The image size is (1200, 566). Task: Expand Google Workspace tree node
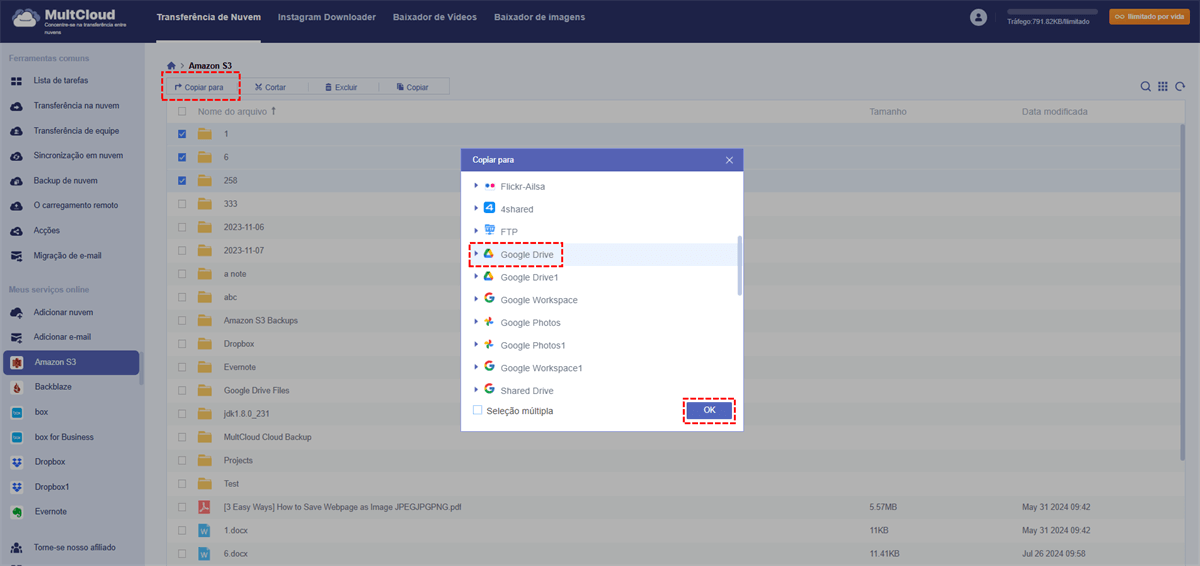pos(476,299)
